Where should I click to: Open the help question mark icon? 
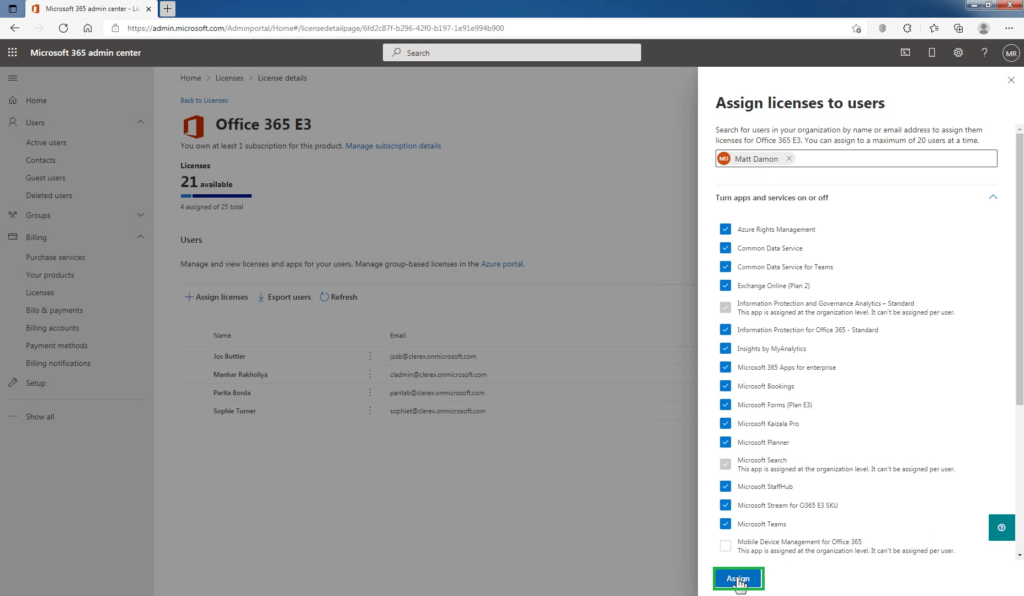pos(984,52)
